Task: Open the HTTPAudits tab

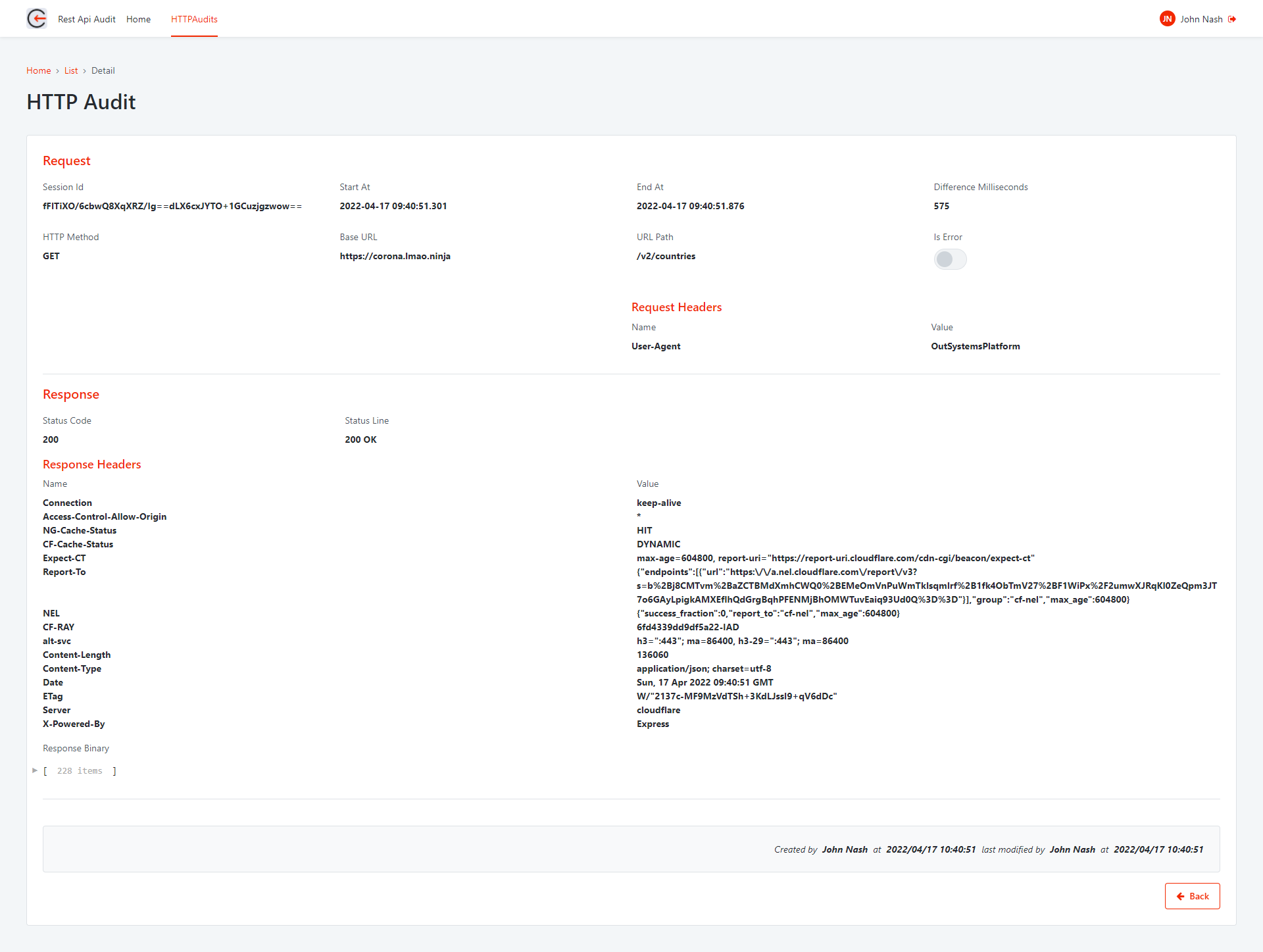Action: [194, 19]
